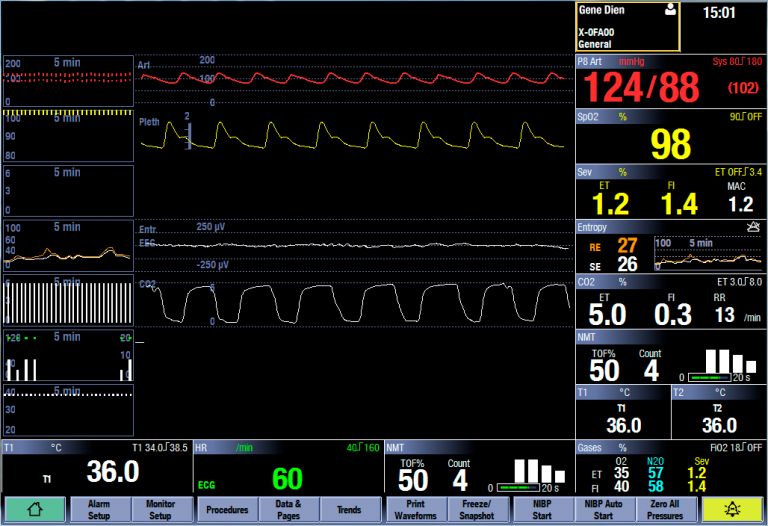
Task: Click the Entropy panel small trend graph
Action: pyautogui.click(x=708, y=254)
